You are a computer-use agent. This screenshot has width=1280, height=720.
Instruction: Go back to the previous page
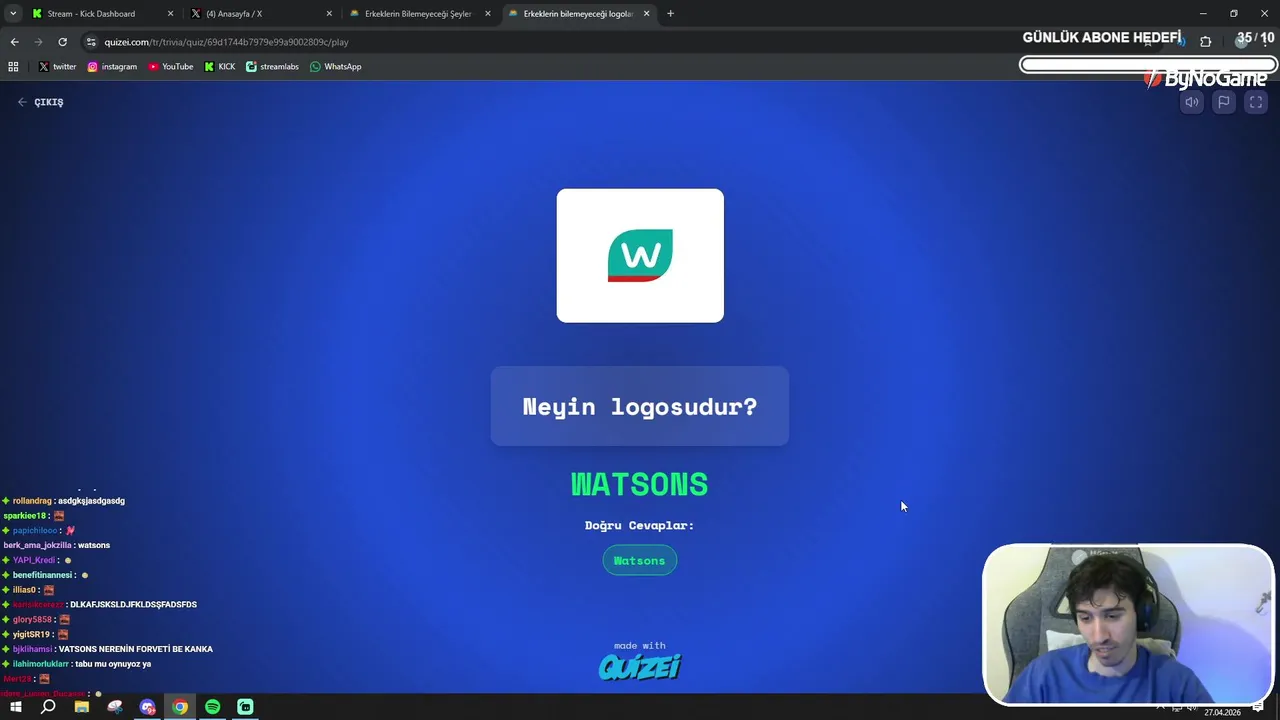coord(14,42)
